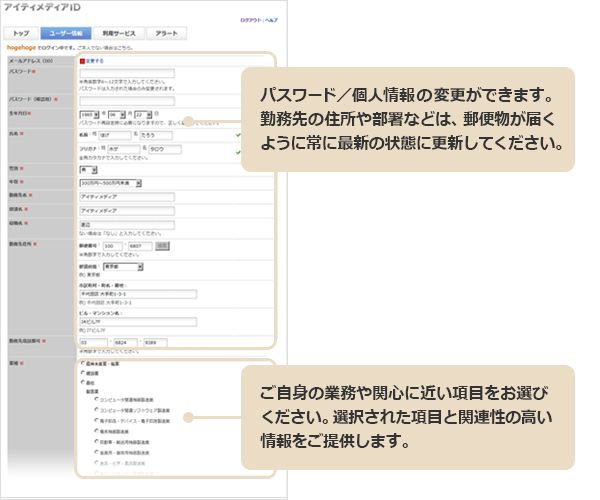Click the furigana surname field containing ホゲ
This screenshot has height=500, width=600.
pyautogui.click(x=124, y=149)
